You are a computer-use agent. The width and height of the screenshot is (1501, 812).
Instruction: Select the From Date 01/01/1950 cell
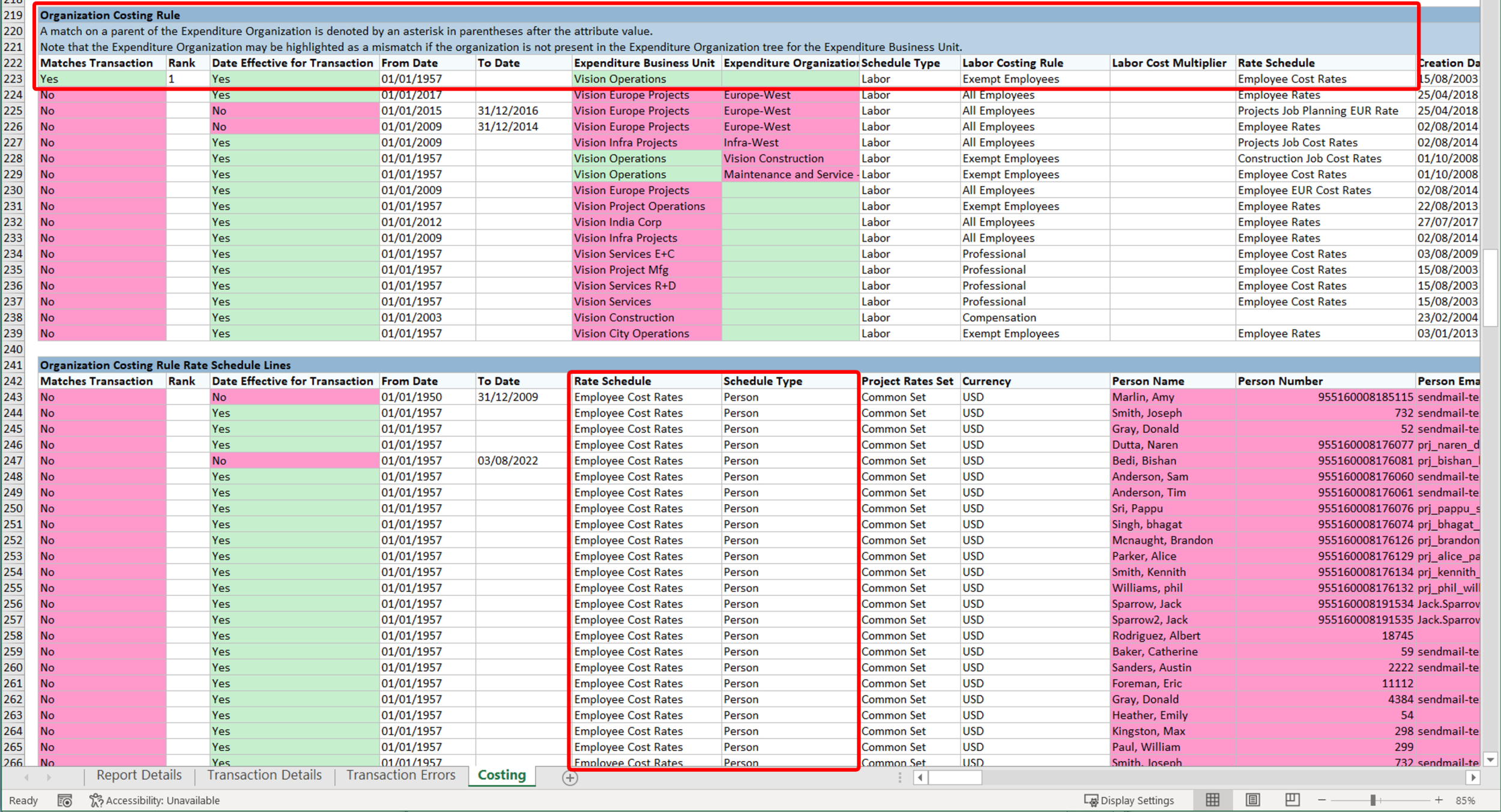click(x=427, y=397)
